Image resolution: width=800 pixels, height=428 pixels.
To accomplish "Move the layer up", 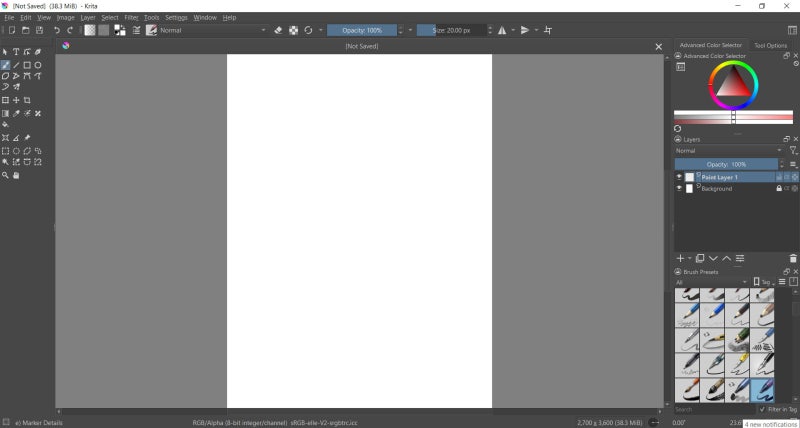I will tap(727, 259).
